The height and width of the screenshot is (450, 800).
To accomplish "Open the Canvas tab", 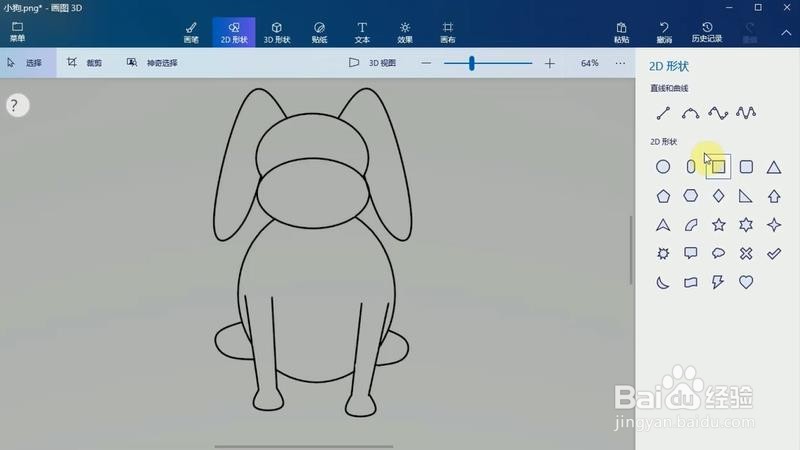I will click(447, 32).
